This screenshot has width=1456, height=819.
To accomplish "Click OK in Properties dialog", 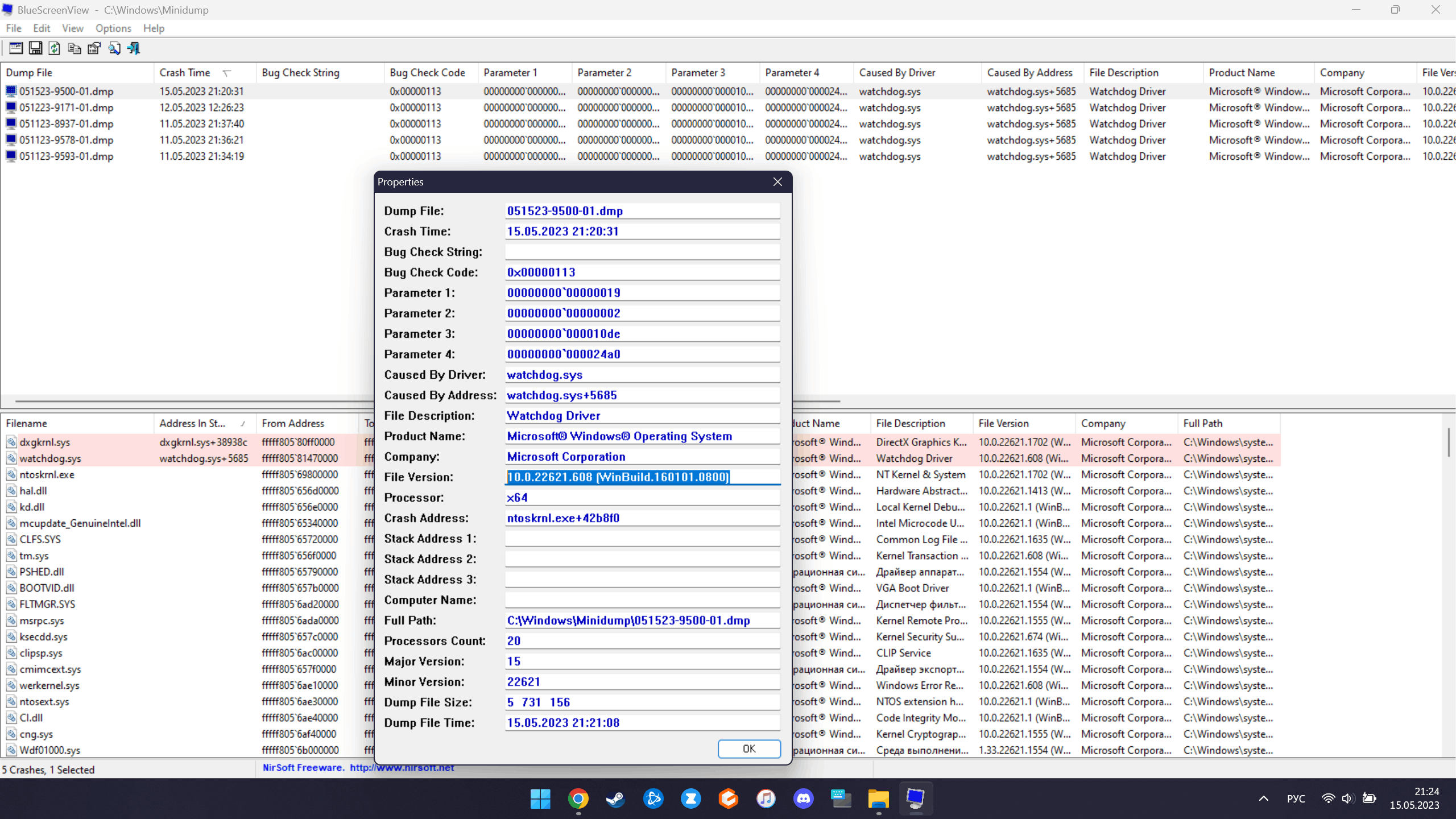I will [749, 749].
